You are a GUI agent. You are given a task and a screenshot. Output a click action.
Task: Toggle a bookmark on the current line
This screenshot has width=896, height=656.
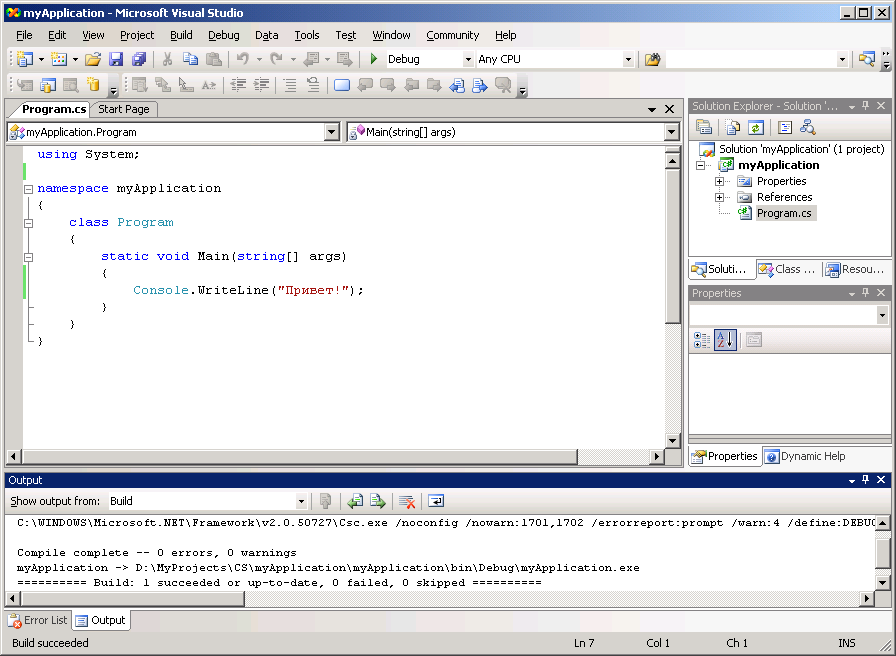[x=342, y=85]
